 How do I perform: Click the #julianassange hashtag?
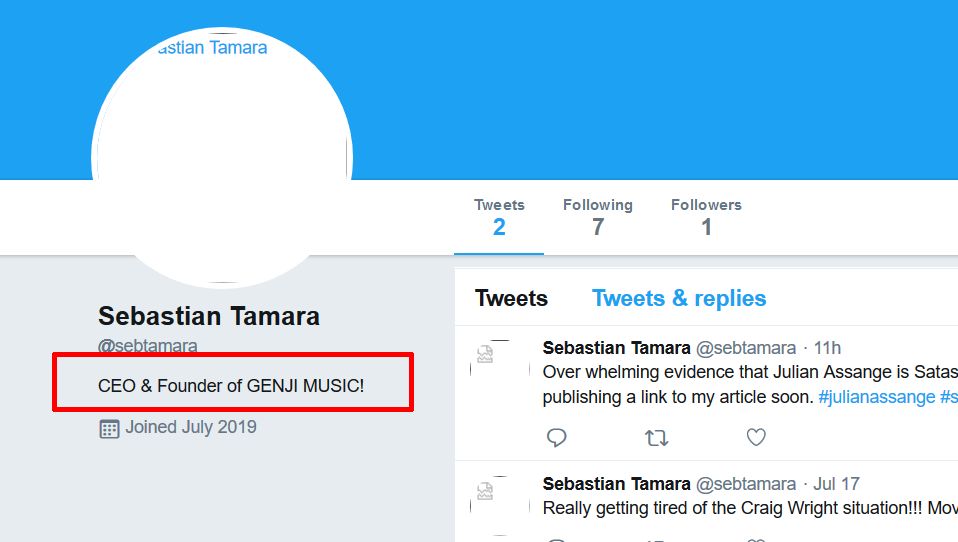(877, 397)
